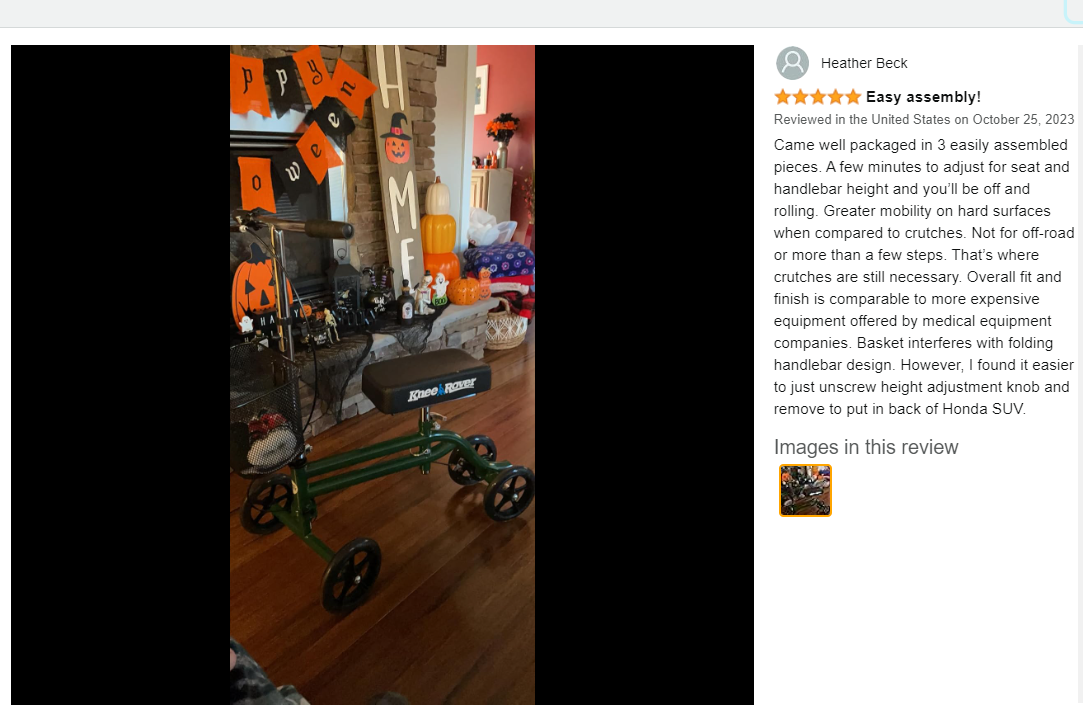Click the first orange rating star
Image resolution: width=1083 pixels, height=711 pixels.
pyautogui.click(x=782, y=97)
